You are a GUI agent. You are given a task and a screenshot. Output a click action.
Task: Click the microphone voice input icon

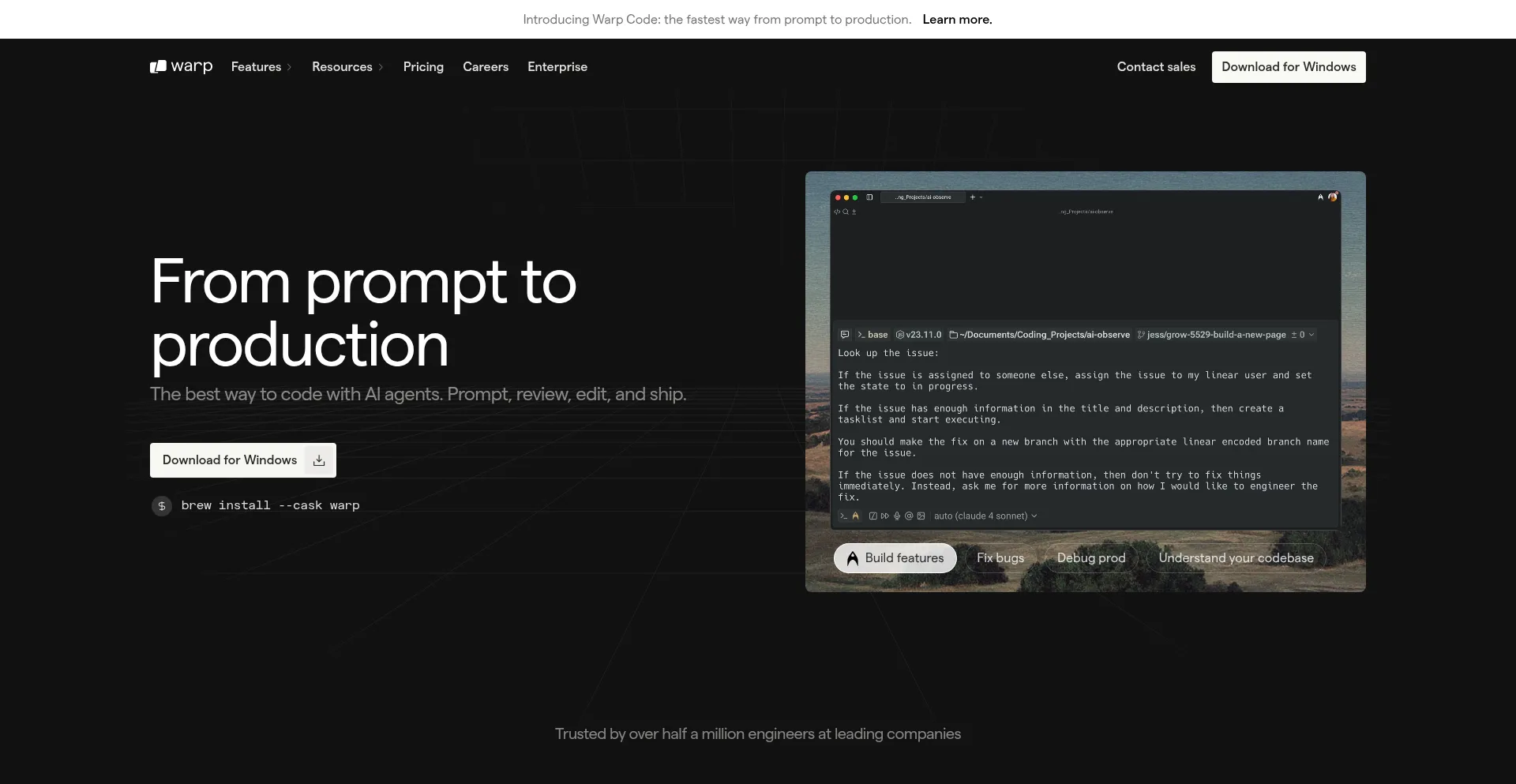897,516
